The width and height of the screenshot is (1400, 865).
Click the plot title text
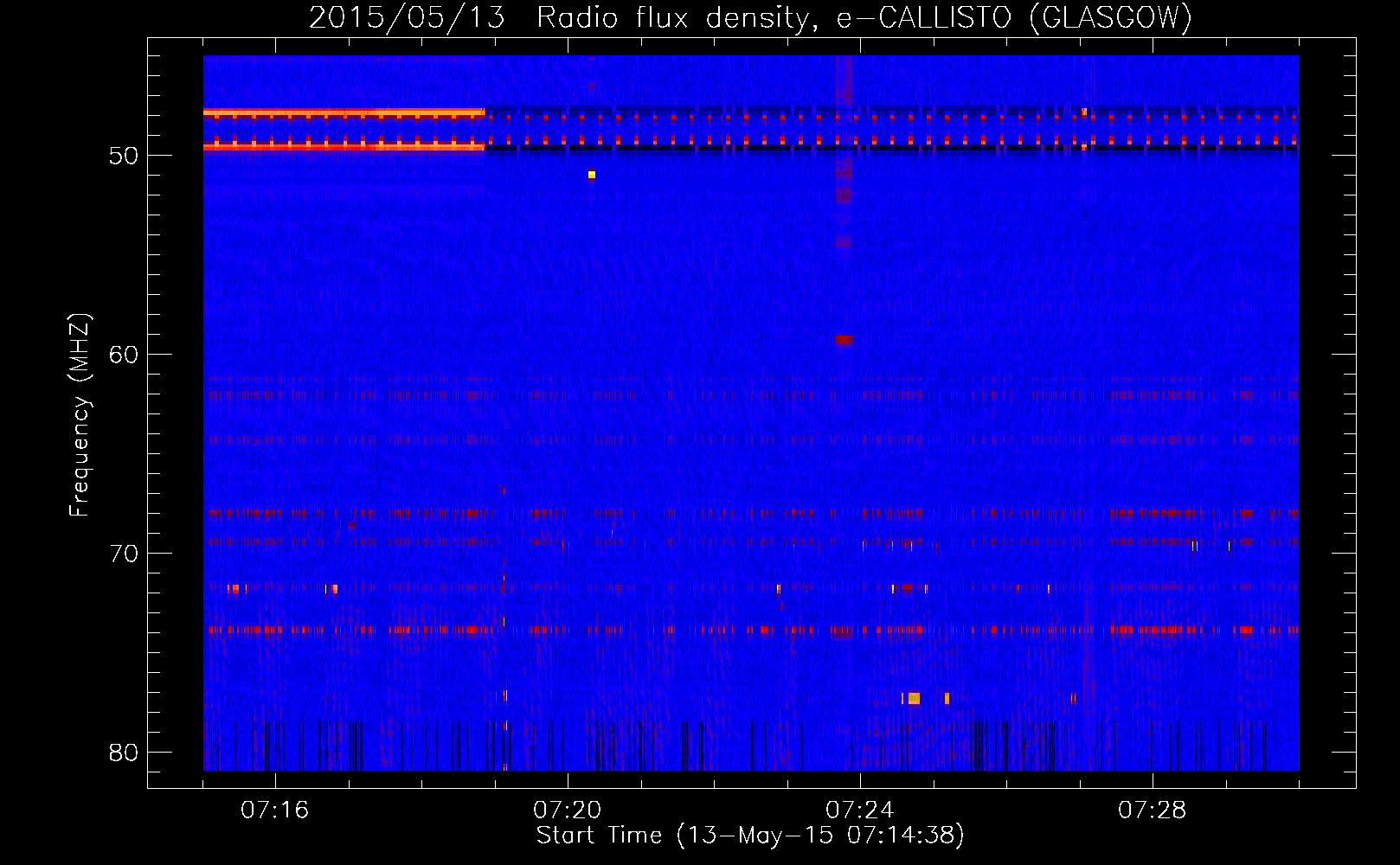point(750,17)
